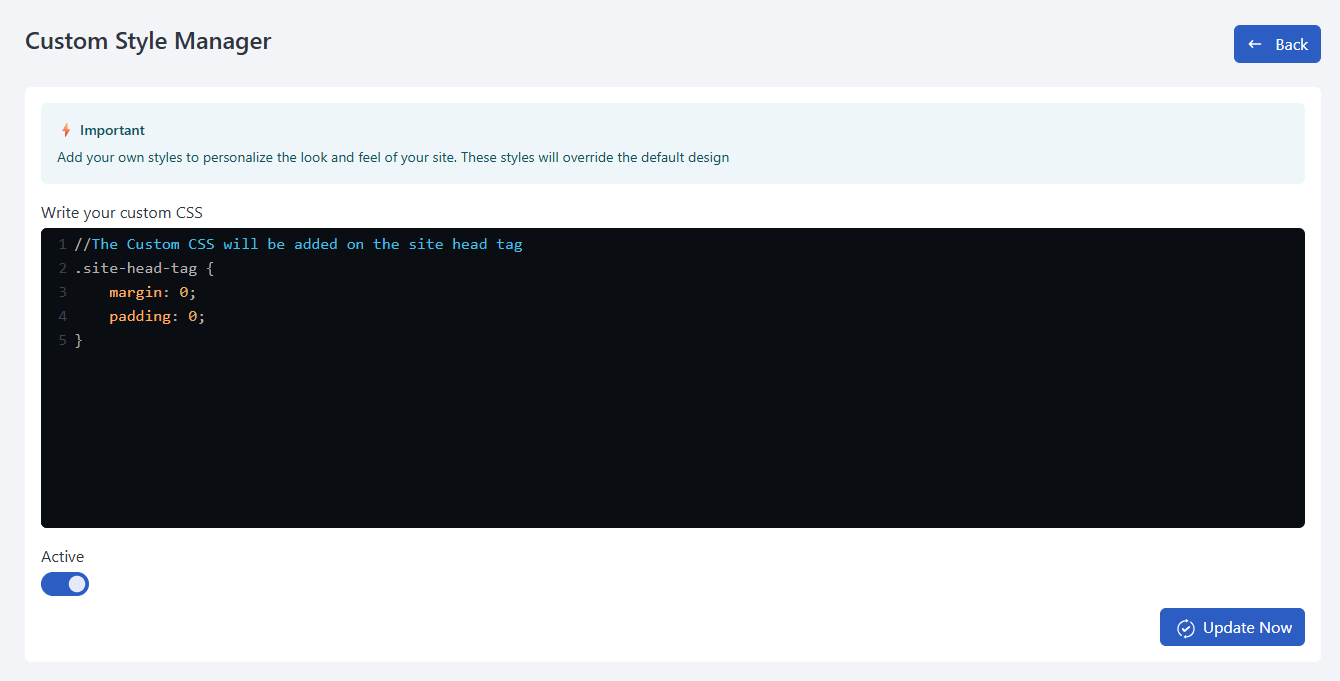Select the Important banner header text
1340x681 pixels.
point(113,129)
